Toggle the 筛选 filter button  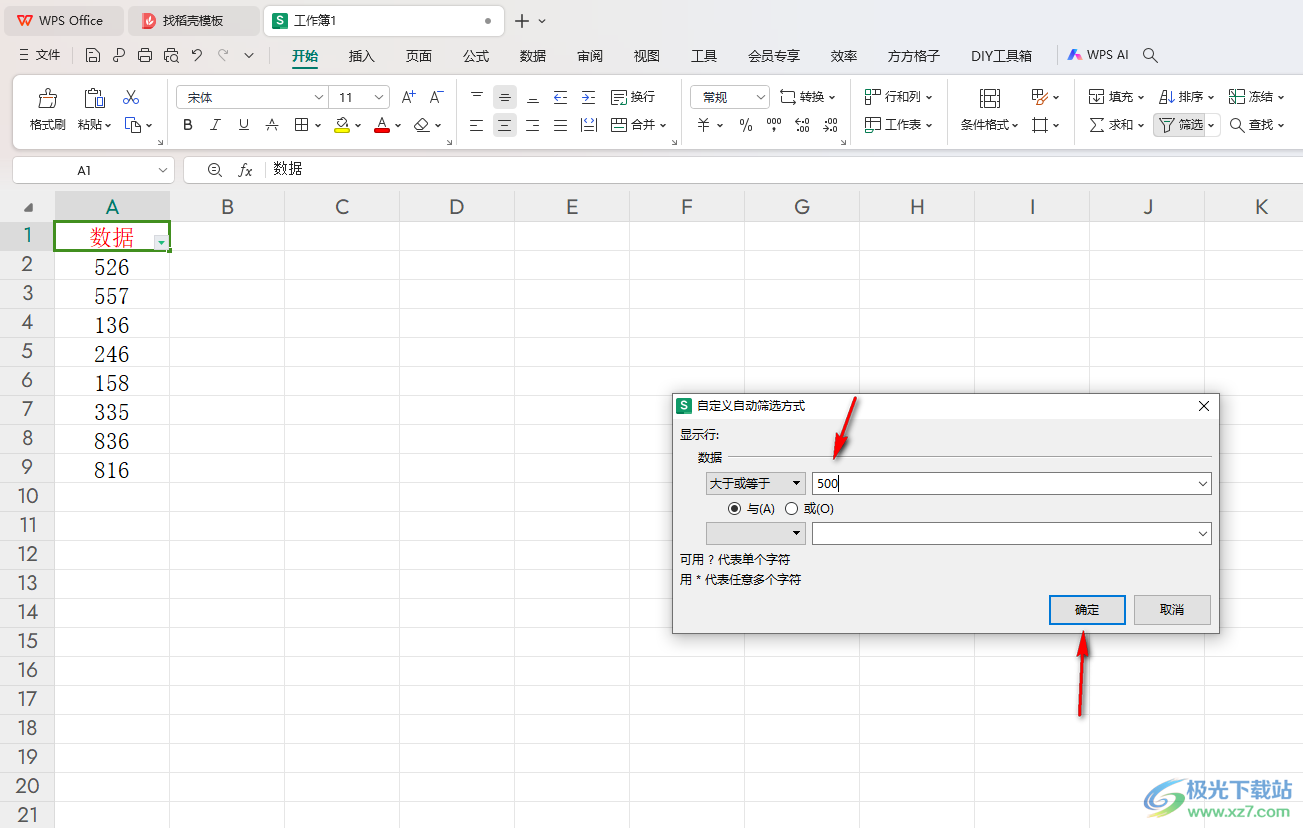(1180, 125)
